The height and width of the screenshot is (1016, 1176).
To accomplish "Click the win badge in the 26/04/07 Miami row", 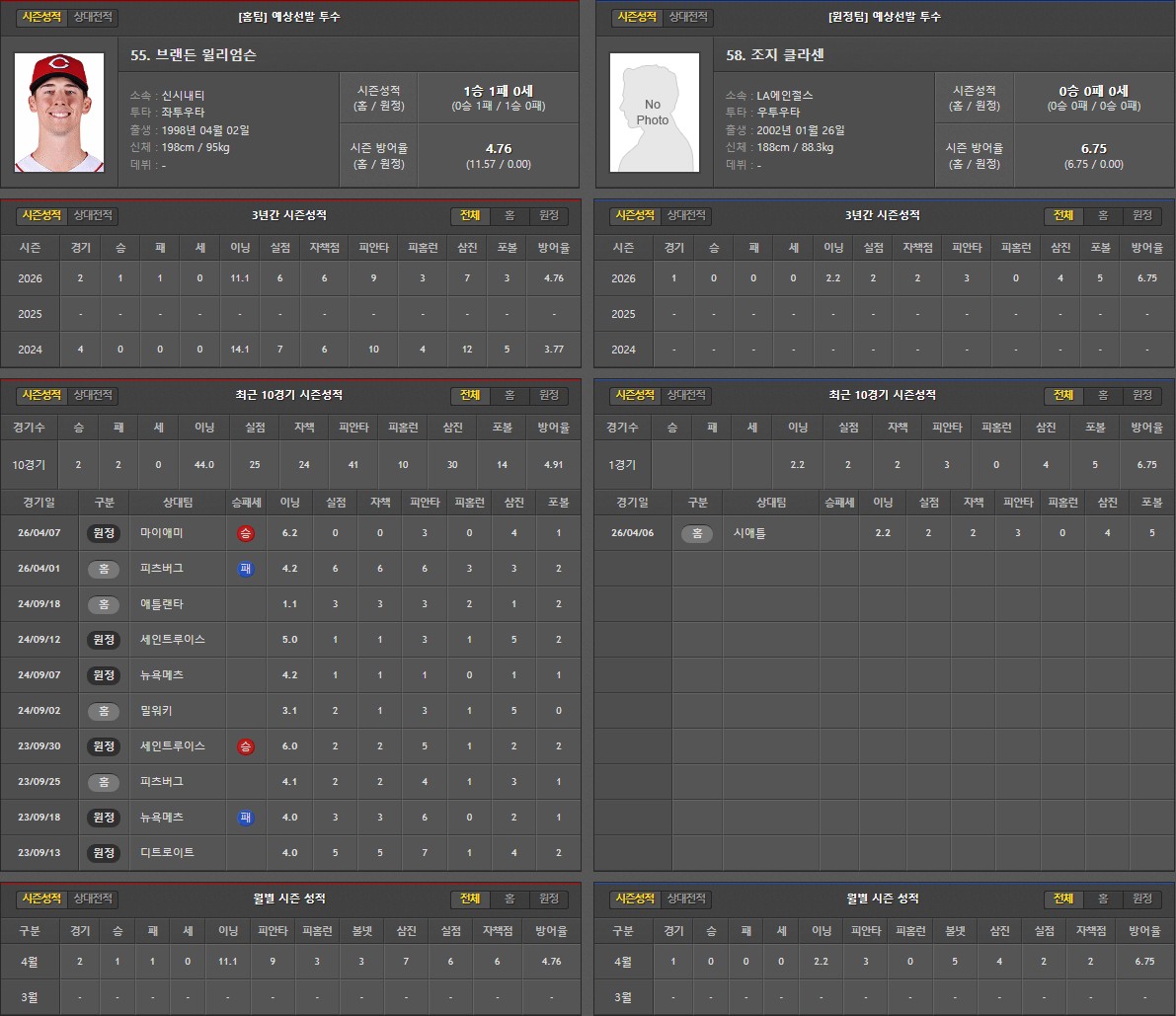I will 245,533.
